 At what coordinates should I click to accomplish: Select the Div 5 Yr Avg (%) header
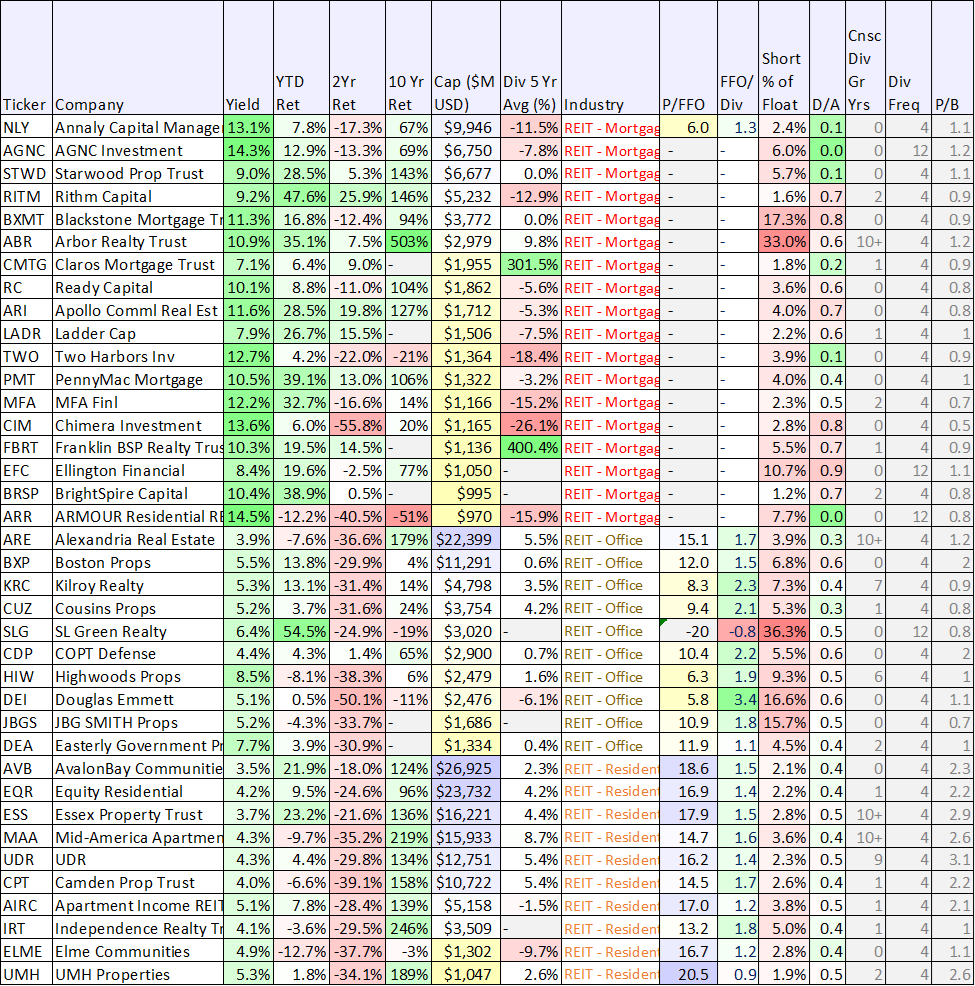coord(531,58)
